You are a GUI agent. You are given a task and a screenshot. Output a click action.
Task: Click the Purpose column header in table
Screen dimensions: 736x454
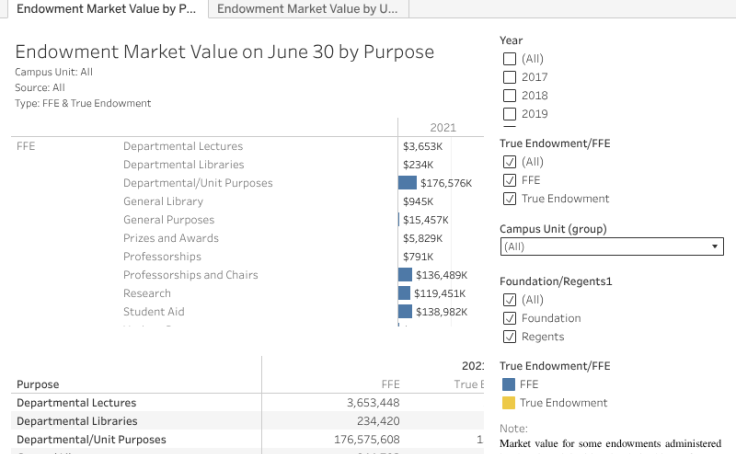click(x=38, y=384)
